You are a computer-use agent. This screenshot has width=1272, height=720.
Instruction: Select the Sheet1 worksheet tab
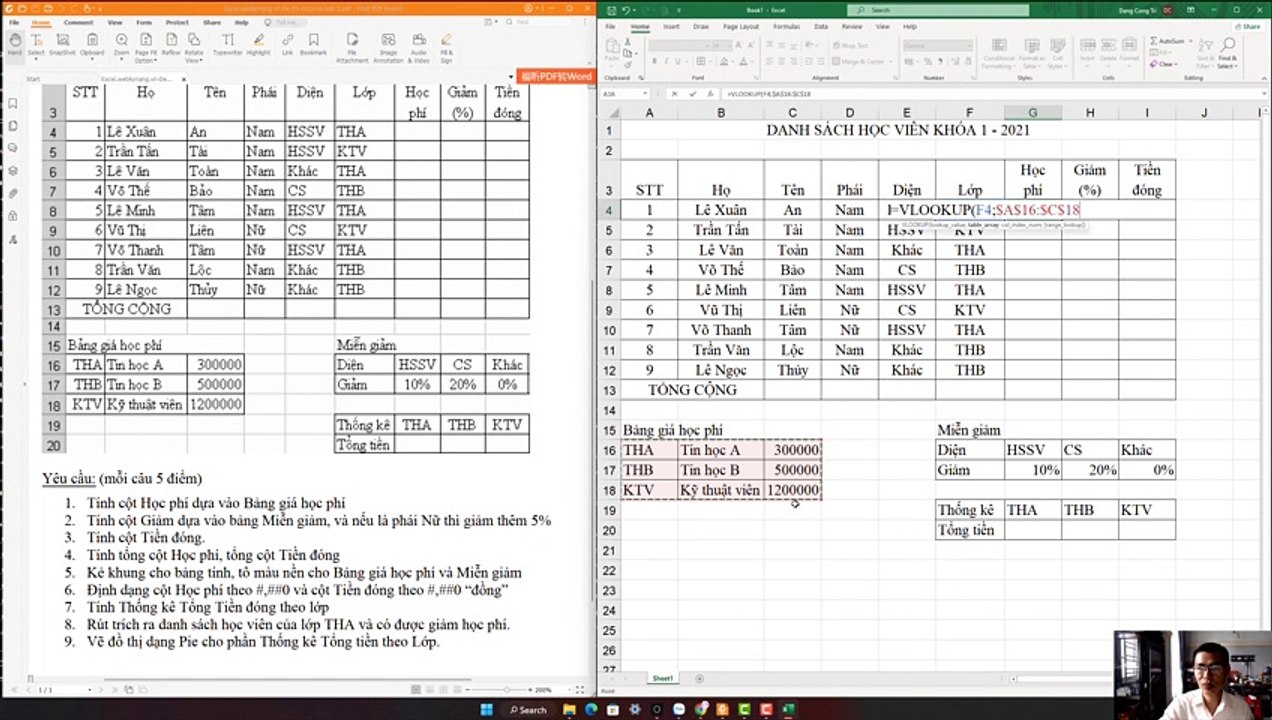(663, 678)
